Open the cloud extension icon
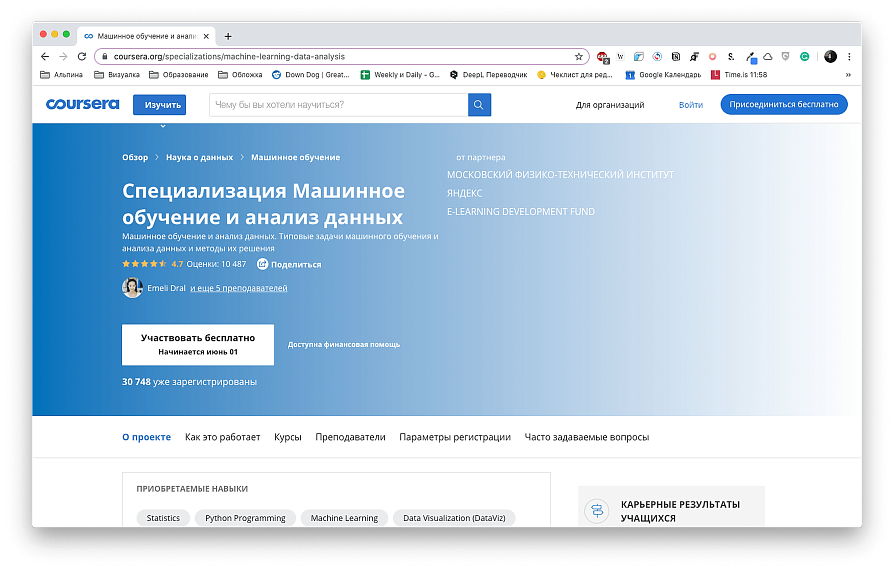This screenshot has width=894, height=570. tap(768, 56)
